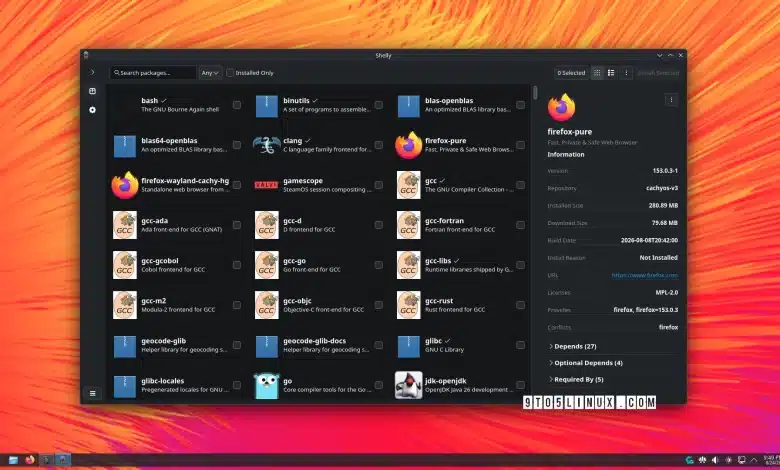Select the geocode-glib-docs package name
The image size is (780, 470).
pos(314,341)
